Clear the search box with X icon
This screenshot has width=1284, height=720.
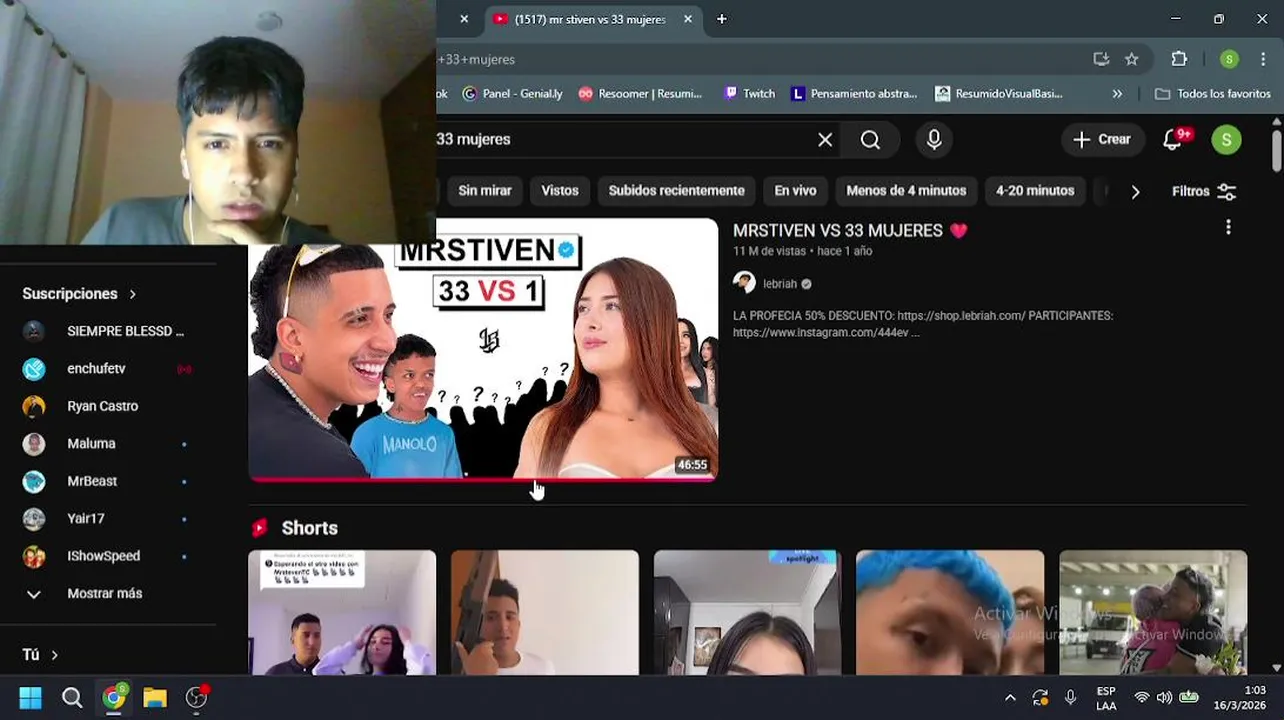coord(825,140)
